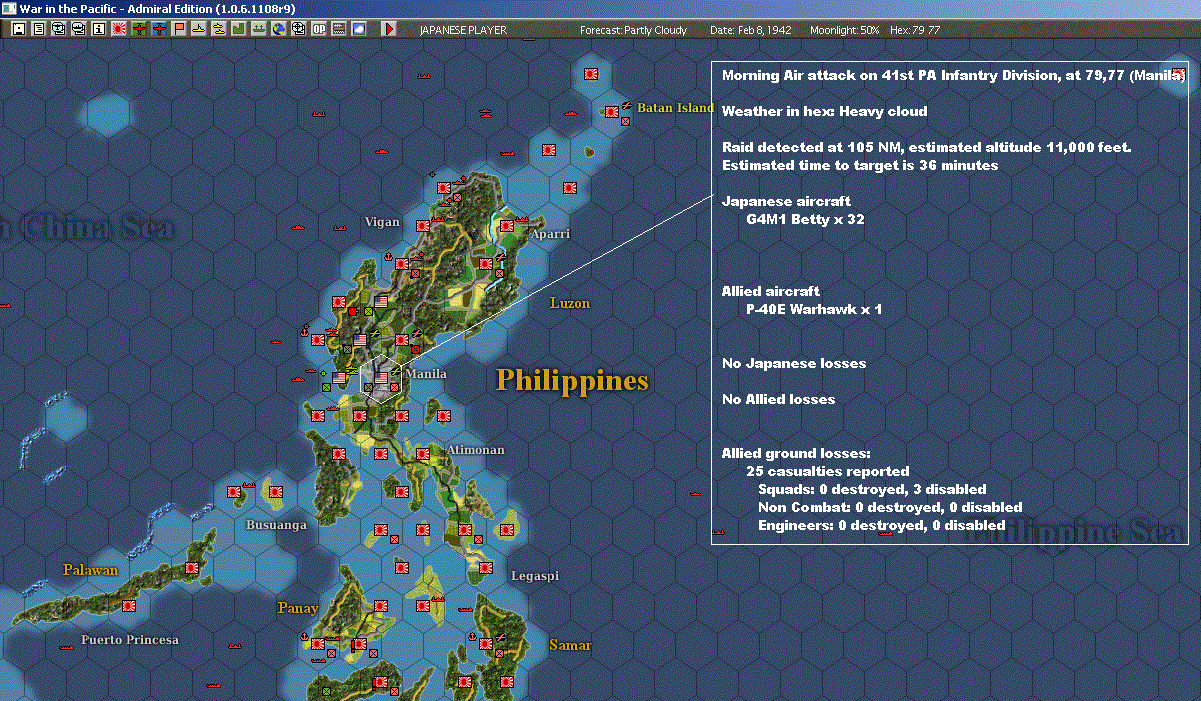Click the Moonlight: 50% status
Image resolution: width=1201 pixels, height=701 pixels.
[x=845, y=30]
